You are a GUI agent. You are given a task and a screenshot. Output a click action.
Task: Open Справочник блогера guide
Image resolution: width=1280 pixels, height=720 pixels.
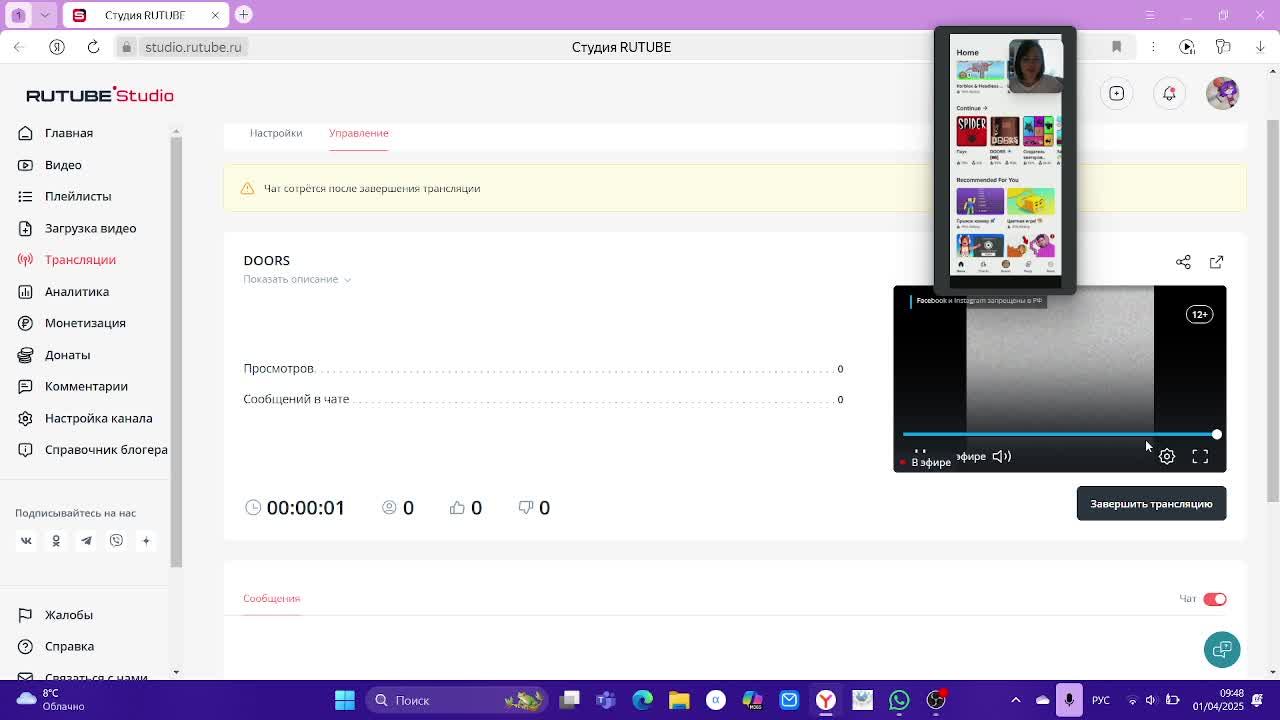(106, 450)
